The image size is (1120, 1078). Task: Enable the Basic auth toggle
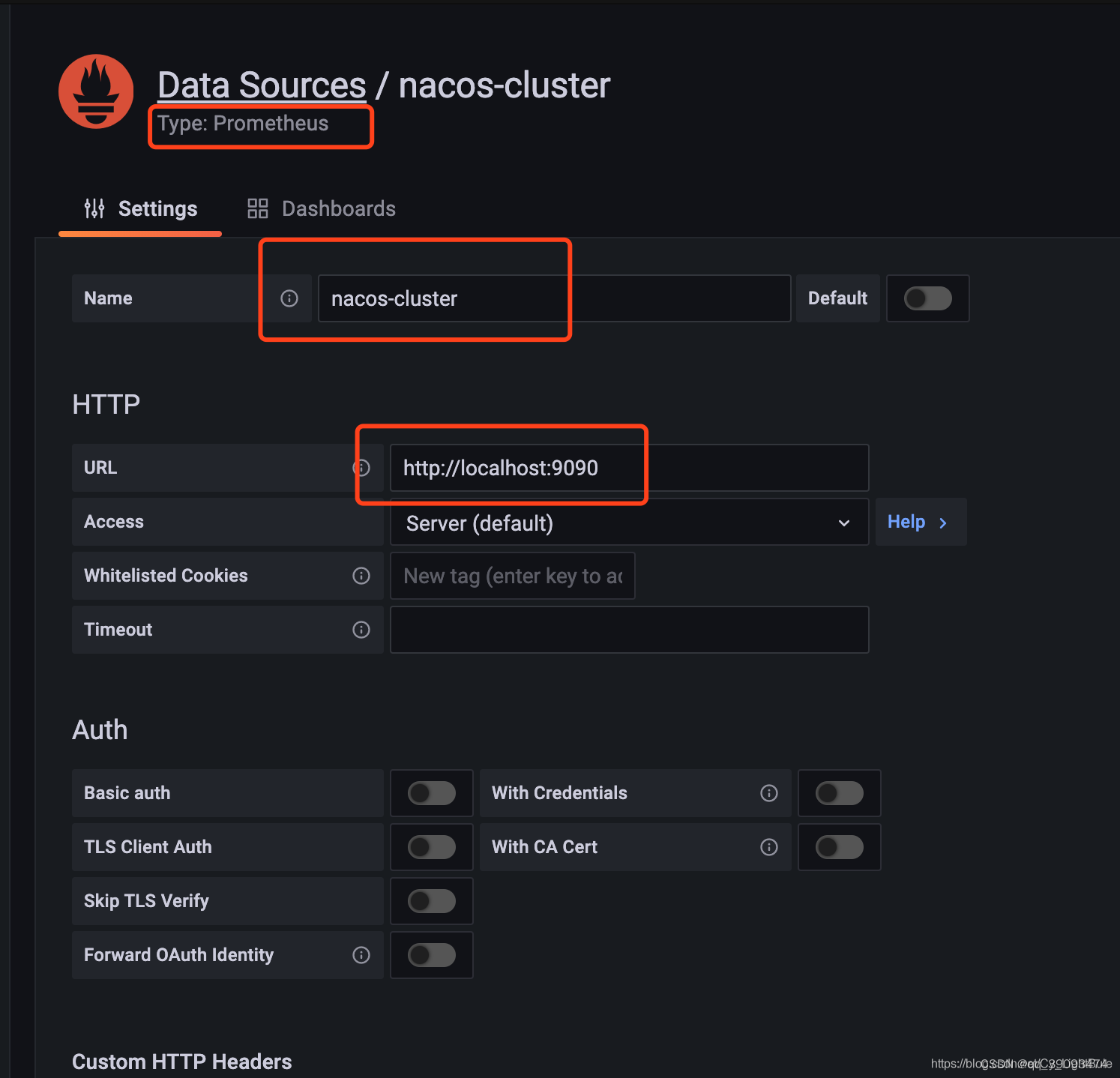431,793
